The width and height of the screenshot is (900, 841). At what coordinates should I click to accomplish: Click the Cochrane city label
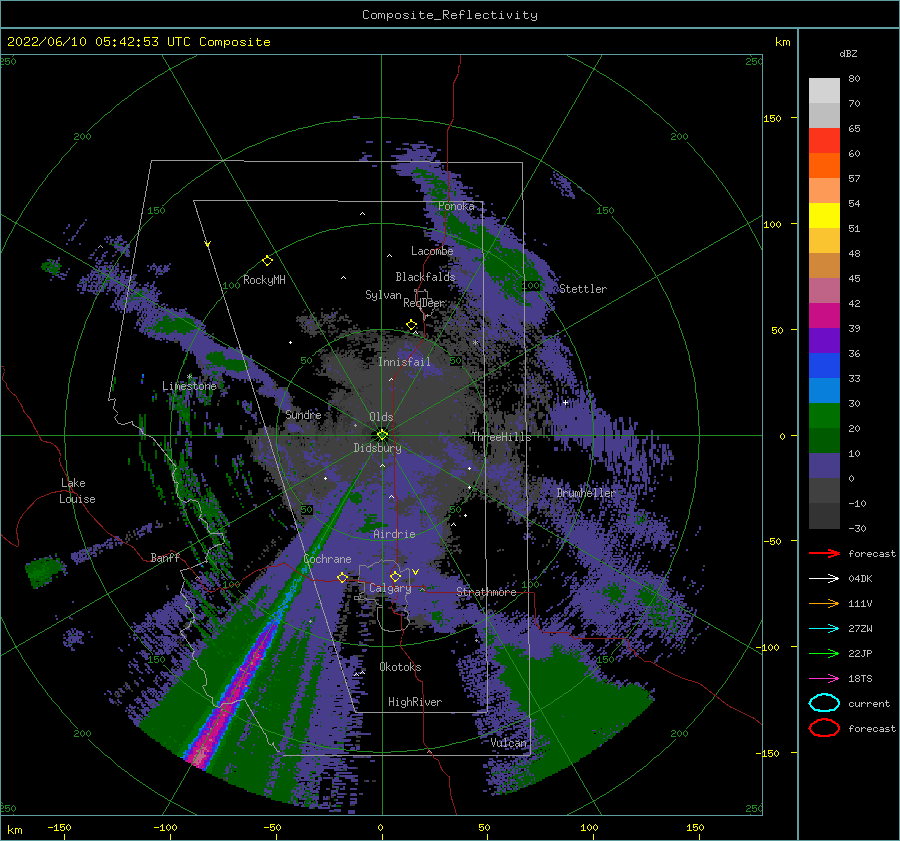[327, 559]
